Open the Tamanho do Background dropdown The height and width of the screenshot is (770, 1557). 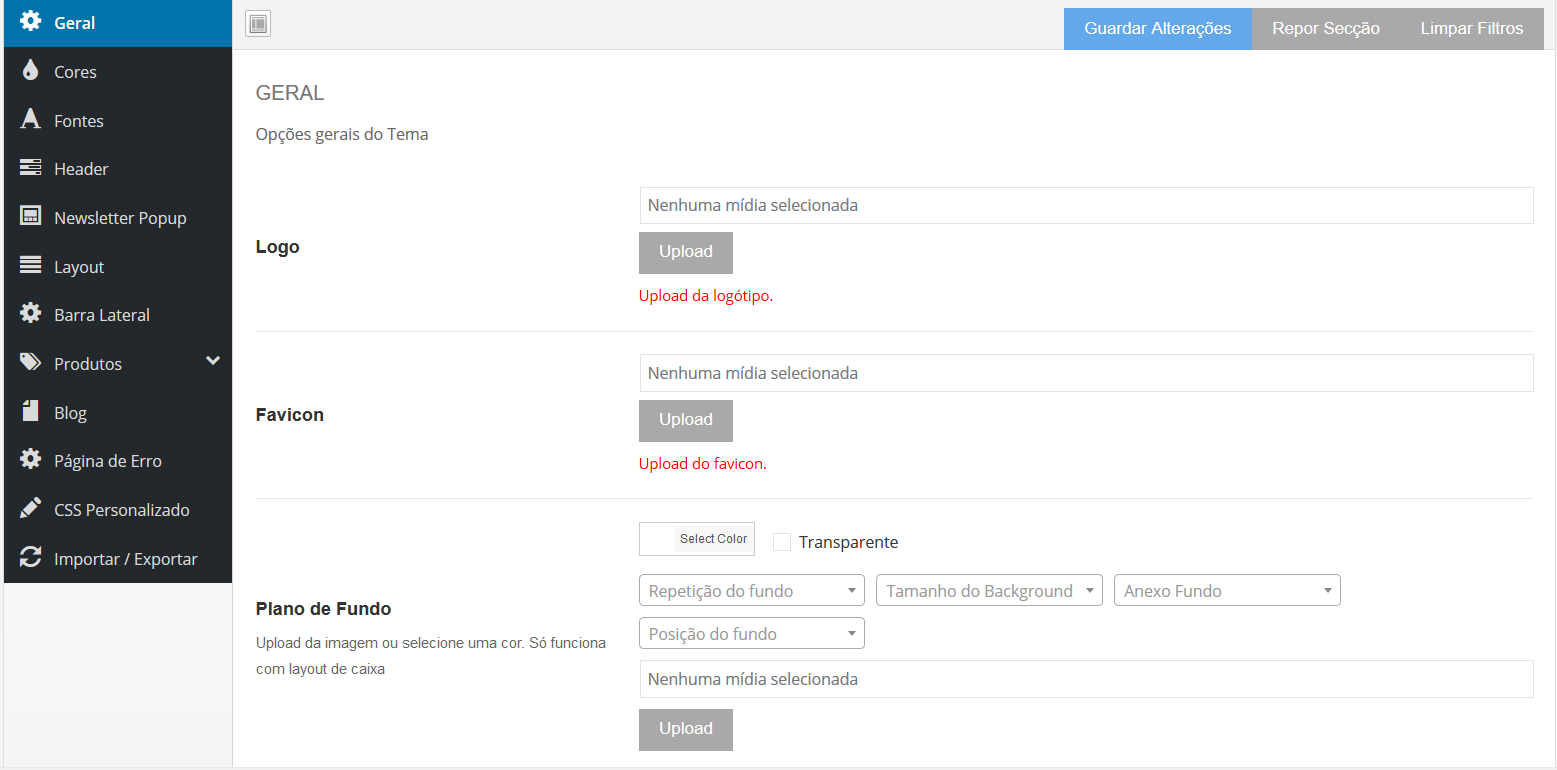[988, 591]
